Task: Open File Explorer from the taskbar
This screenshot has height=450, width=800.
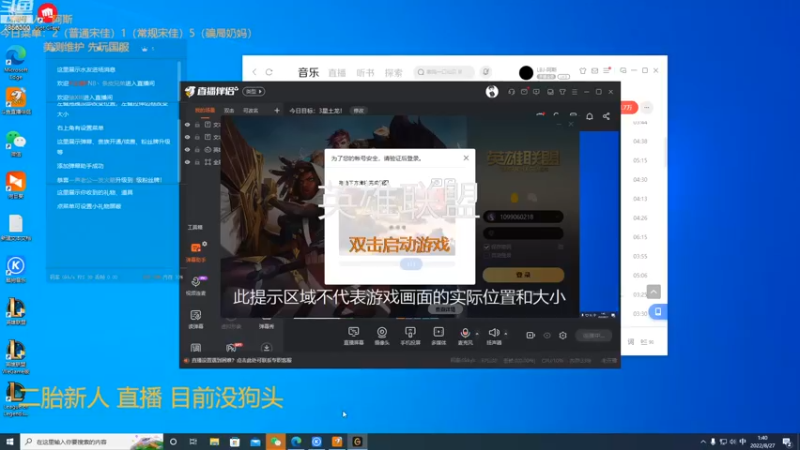Action: [x=214, y=441]
